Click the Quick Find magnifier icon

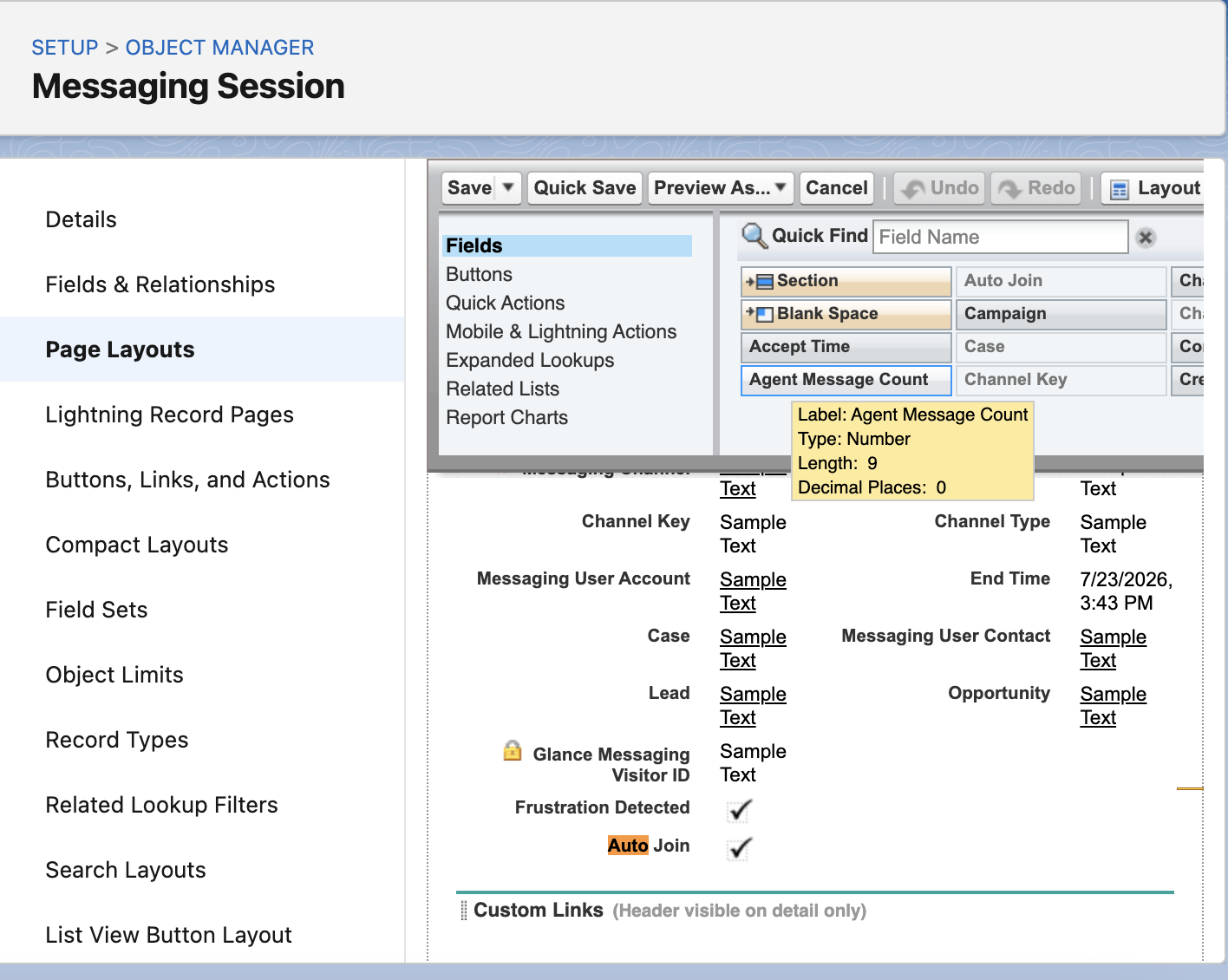point(754,236)
